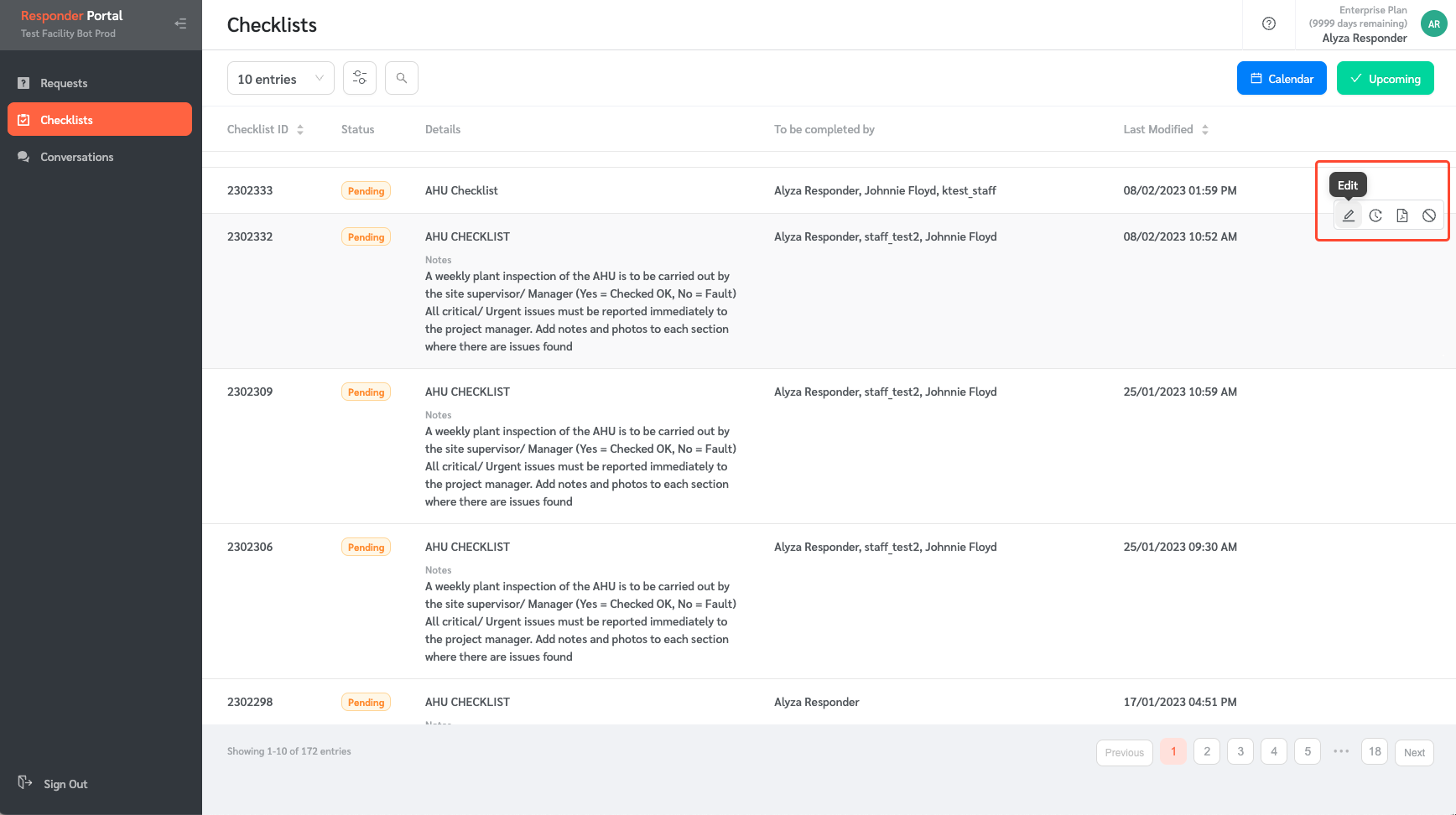Open the history clock icon in the actions row

[1375, 215]
